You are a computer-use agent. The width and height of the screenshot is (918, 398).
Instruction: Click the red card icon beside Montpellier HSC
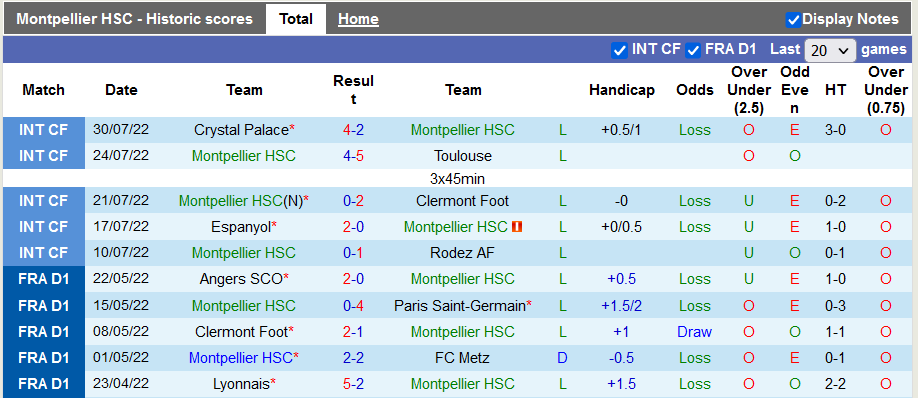[x=517, y=227]
